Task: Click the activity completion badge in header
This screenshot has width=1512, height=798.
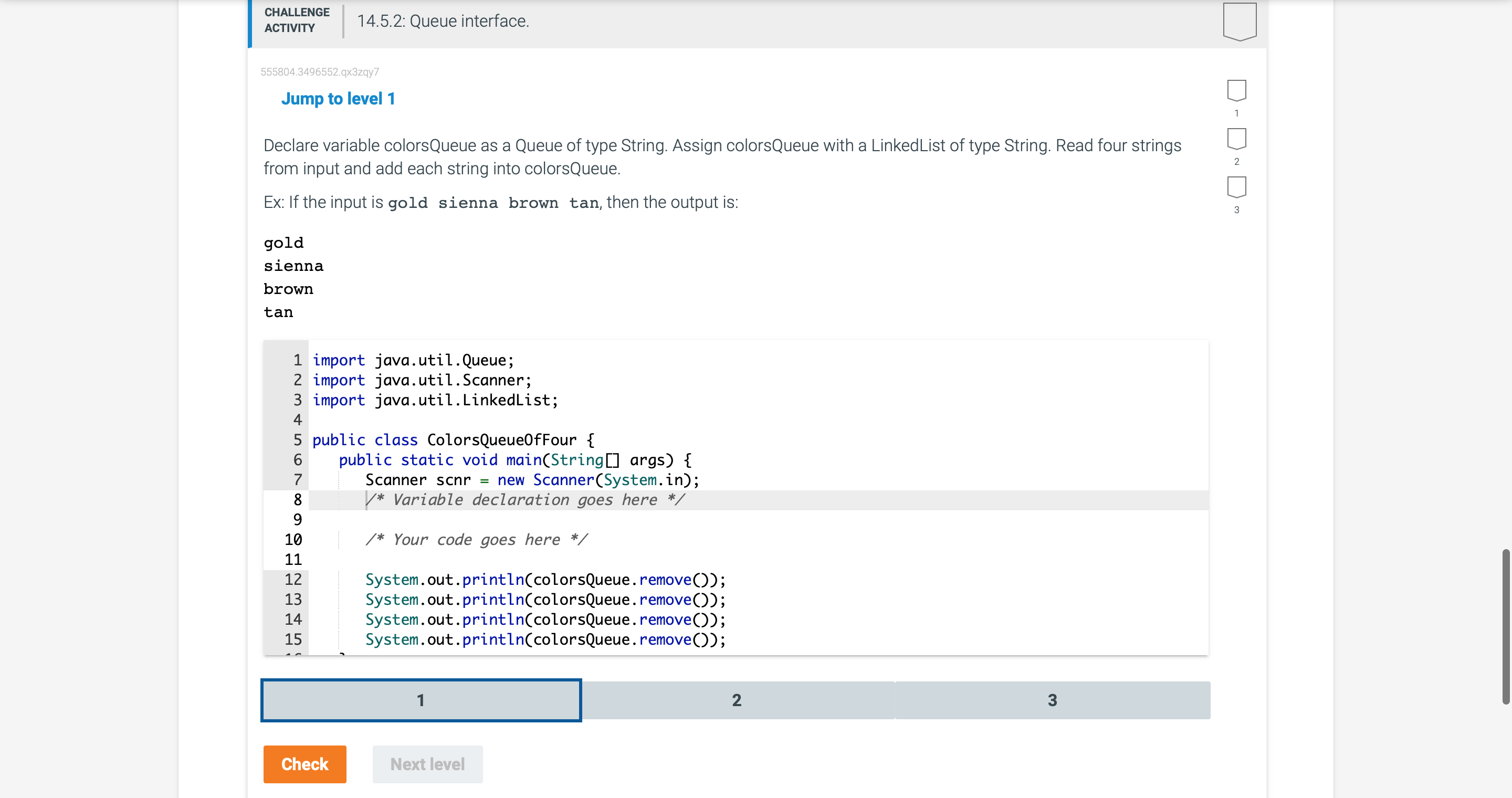Action: (1239, 21)
